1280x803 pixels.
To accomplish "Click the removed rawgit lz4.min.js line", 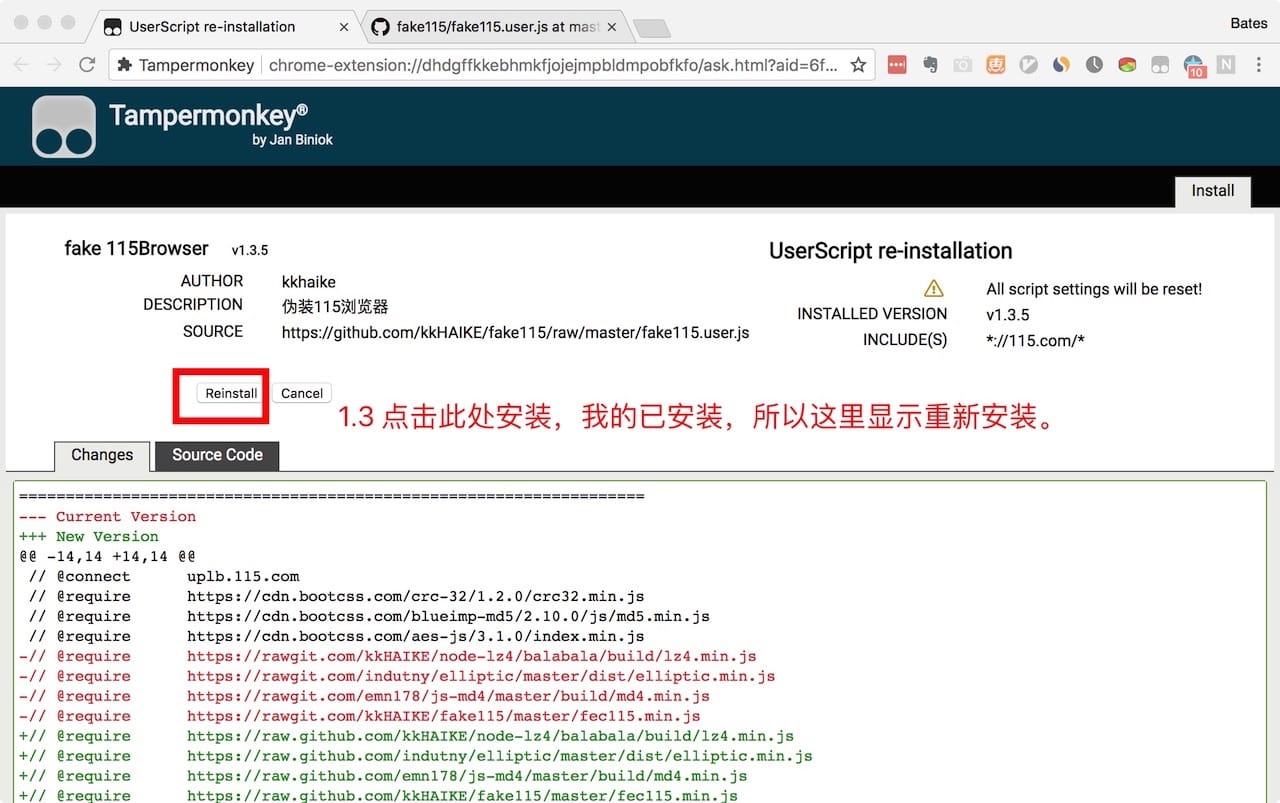I will pyautogui.click(x=387, y=657).
